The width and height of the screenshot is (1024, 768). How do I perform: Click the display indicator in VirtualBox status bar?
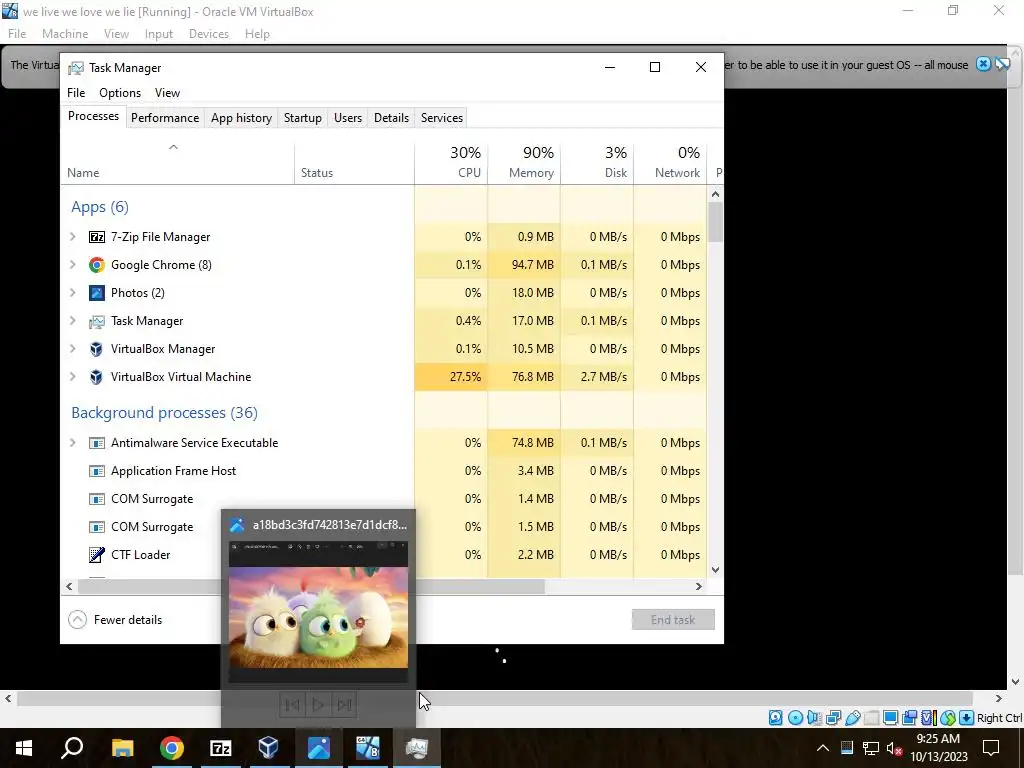(x=890, y=718)
